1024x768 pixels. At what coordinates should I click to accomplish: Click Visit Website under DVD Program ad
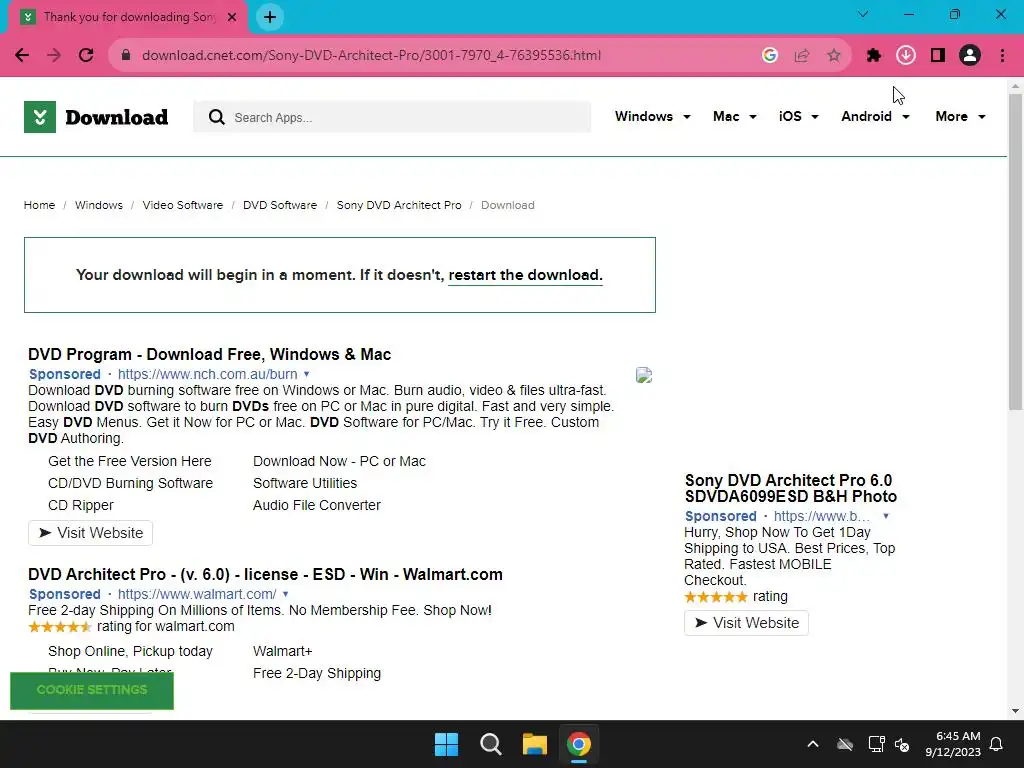point(91,533)
